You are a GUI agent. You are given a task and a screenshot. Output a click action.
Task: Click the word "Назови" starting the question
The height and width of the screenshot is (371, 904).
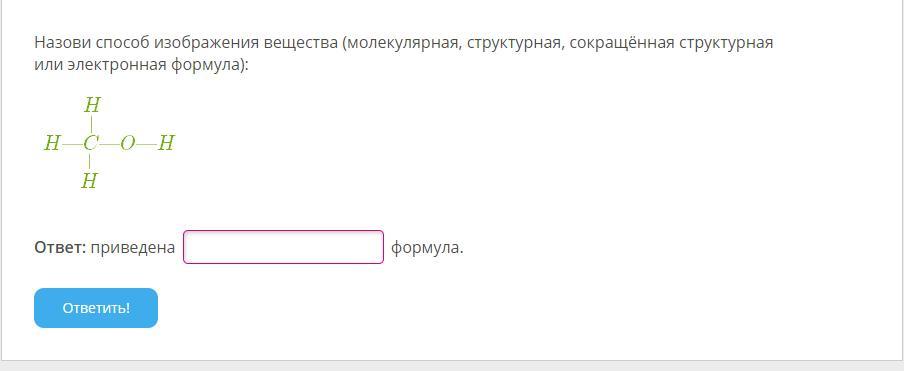[62, 43]
